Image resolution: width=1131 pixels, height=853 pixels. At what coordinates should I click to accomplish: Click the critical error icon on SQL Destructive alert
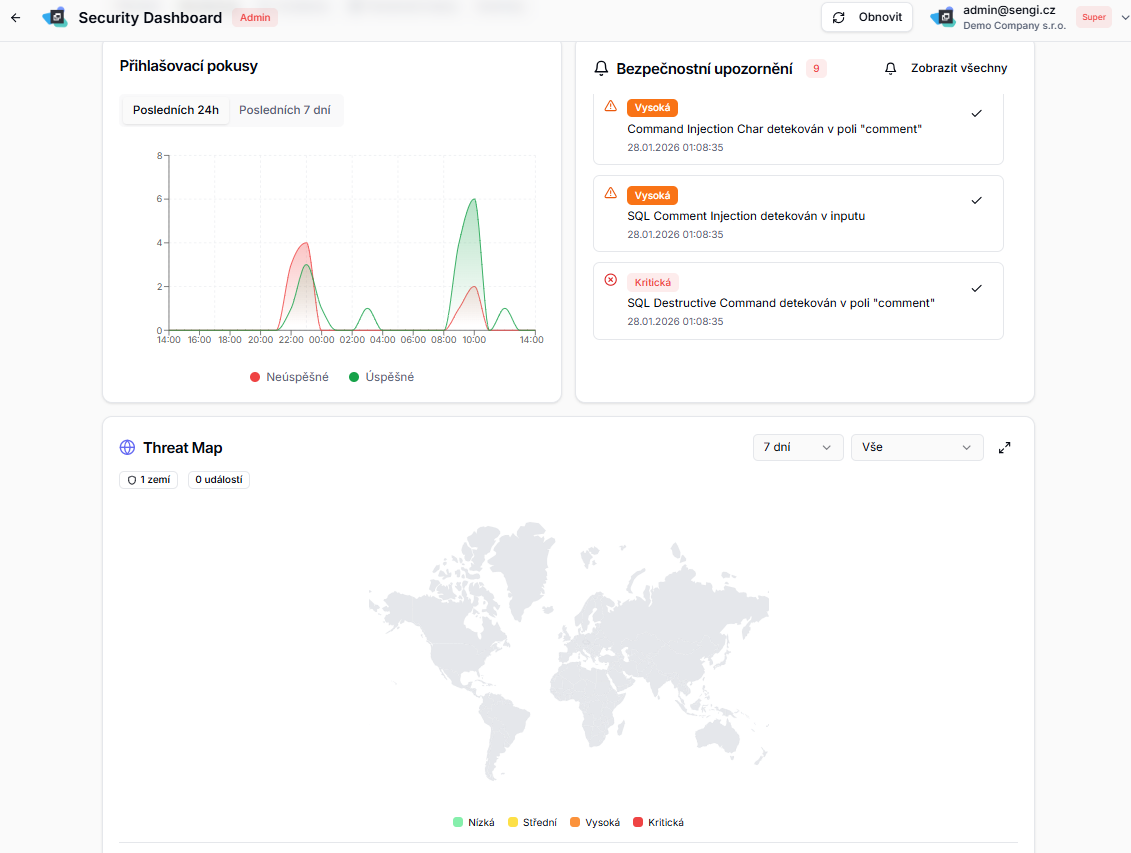(611, 281)
